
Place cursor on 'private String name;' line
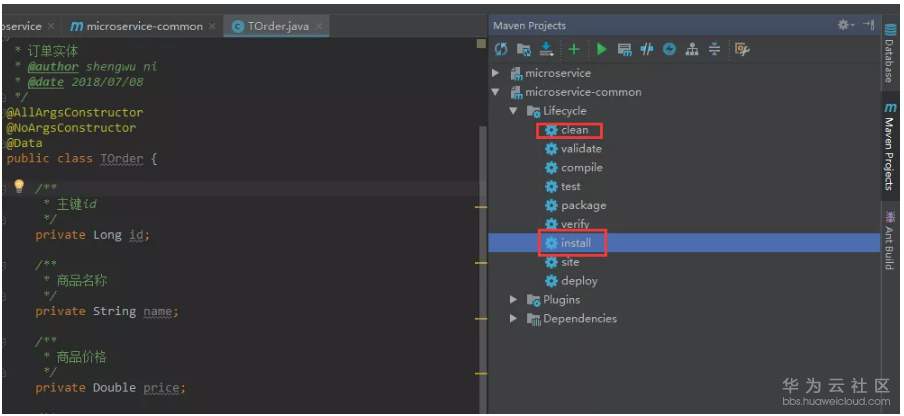coord(107,311)
